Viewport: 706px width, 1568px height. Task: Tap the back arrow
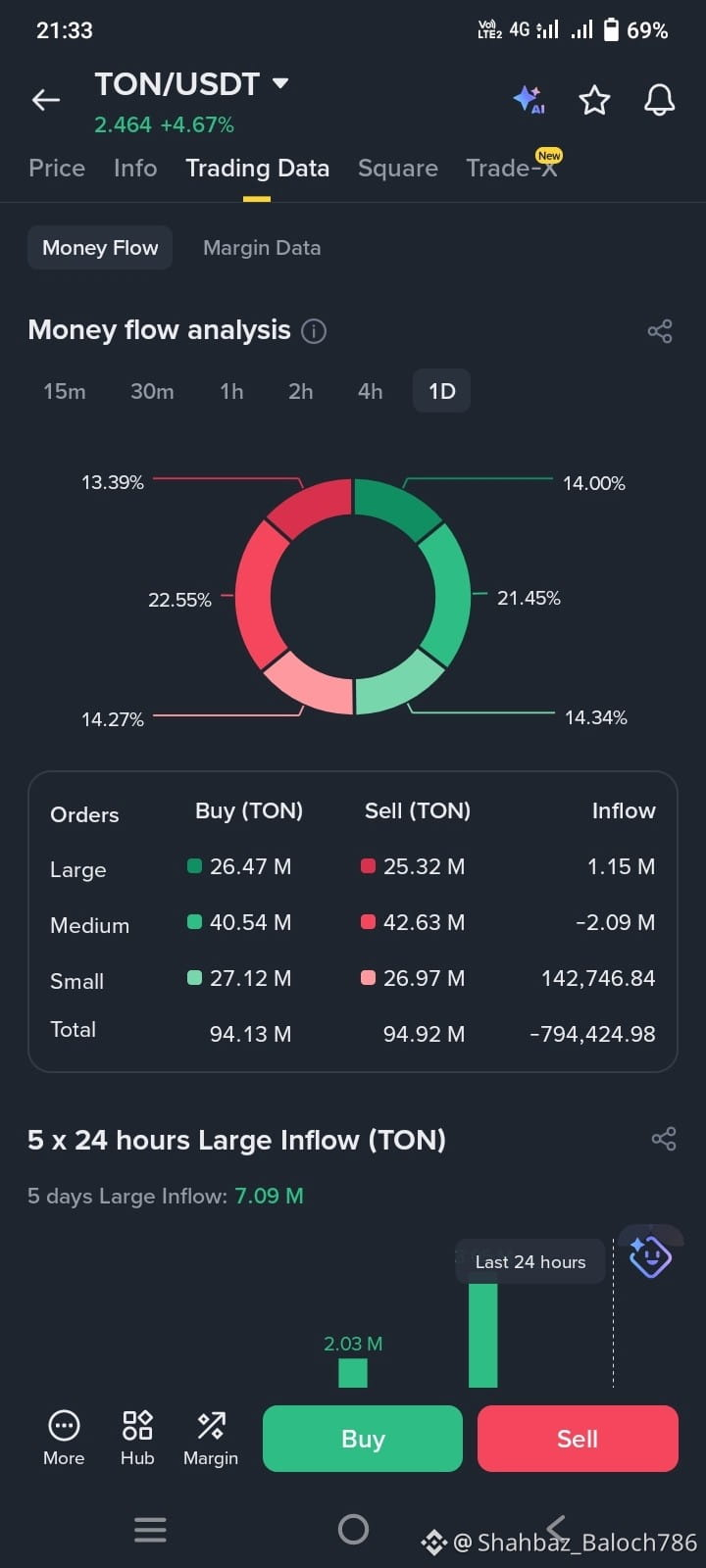pos(46,100)
